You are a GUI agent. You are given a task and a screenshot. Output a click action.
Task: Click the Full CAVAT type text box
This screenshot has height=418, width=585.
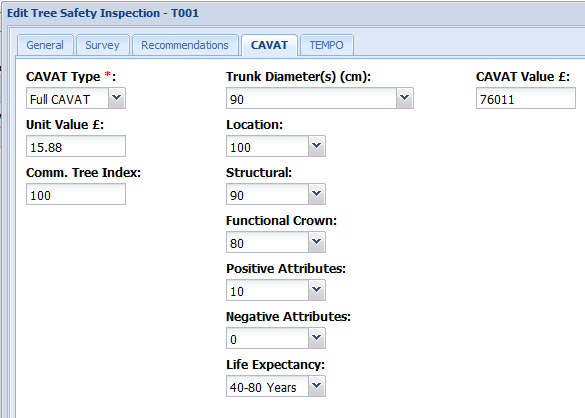point(68,99)
